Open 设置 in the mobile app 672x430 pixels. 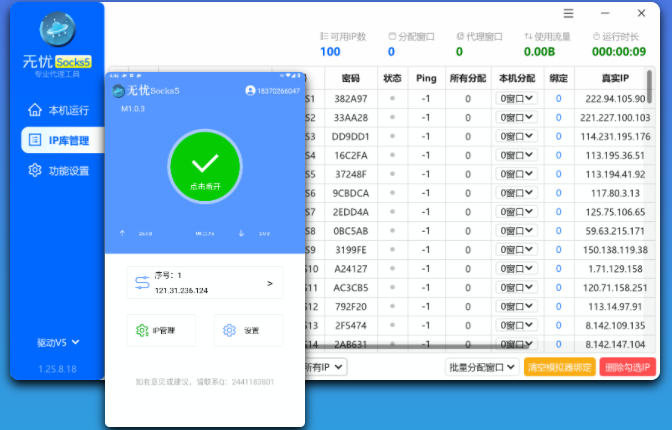tap(248, 330)
